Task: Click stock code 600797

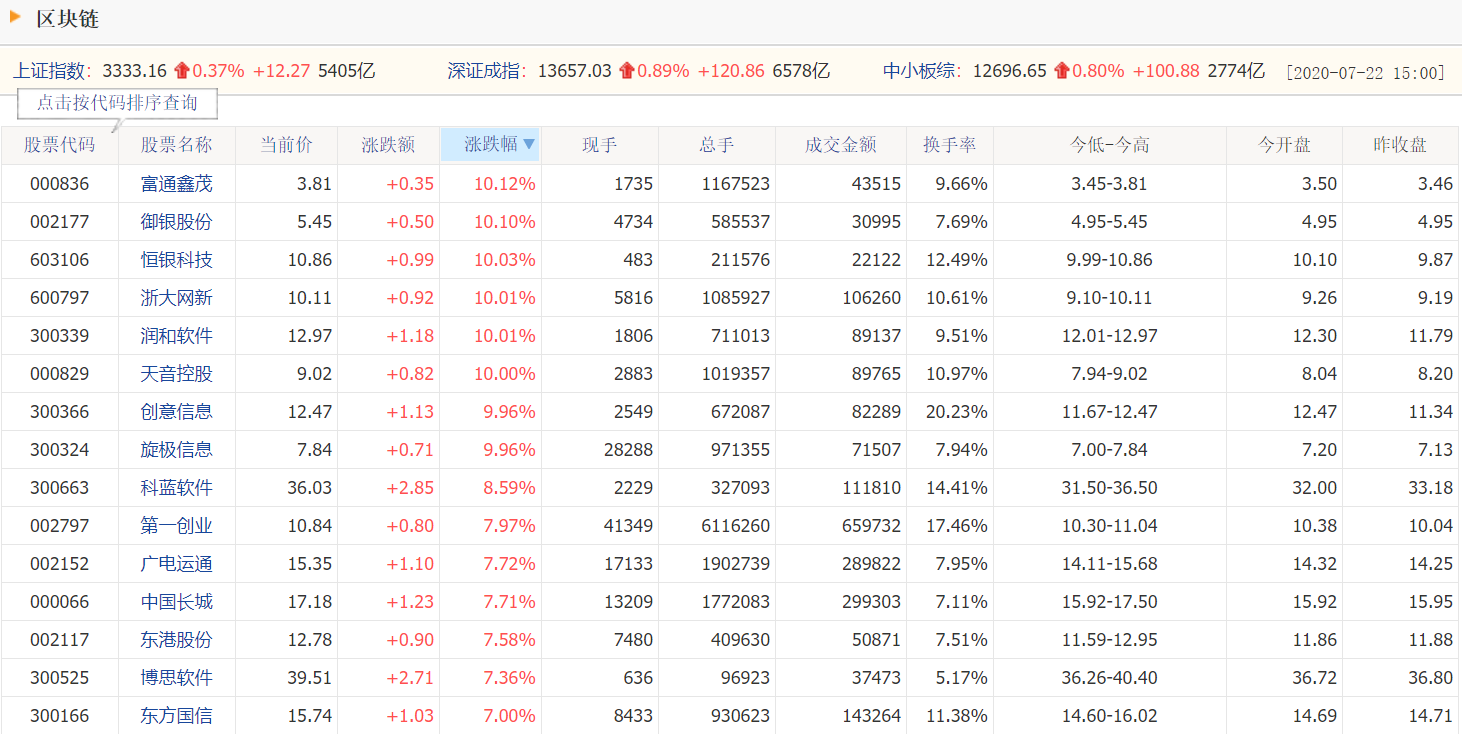Action: click(60, 298)
